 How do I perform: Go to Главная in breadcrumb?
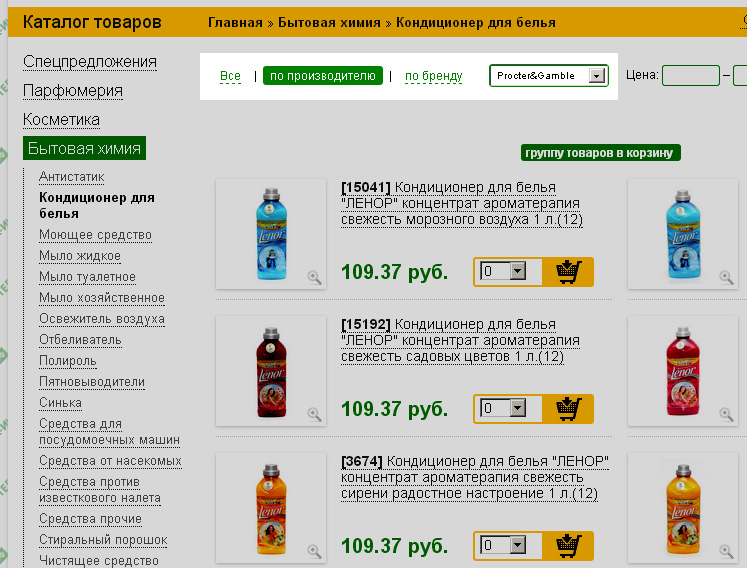235,22
